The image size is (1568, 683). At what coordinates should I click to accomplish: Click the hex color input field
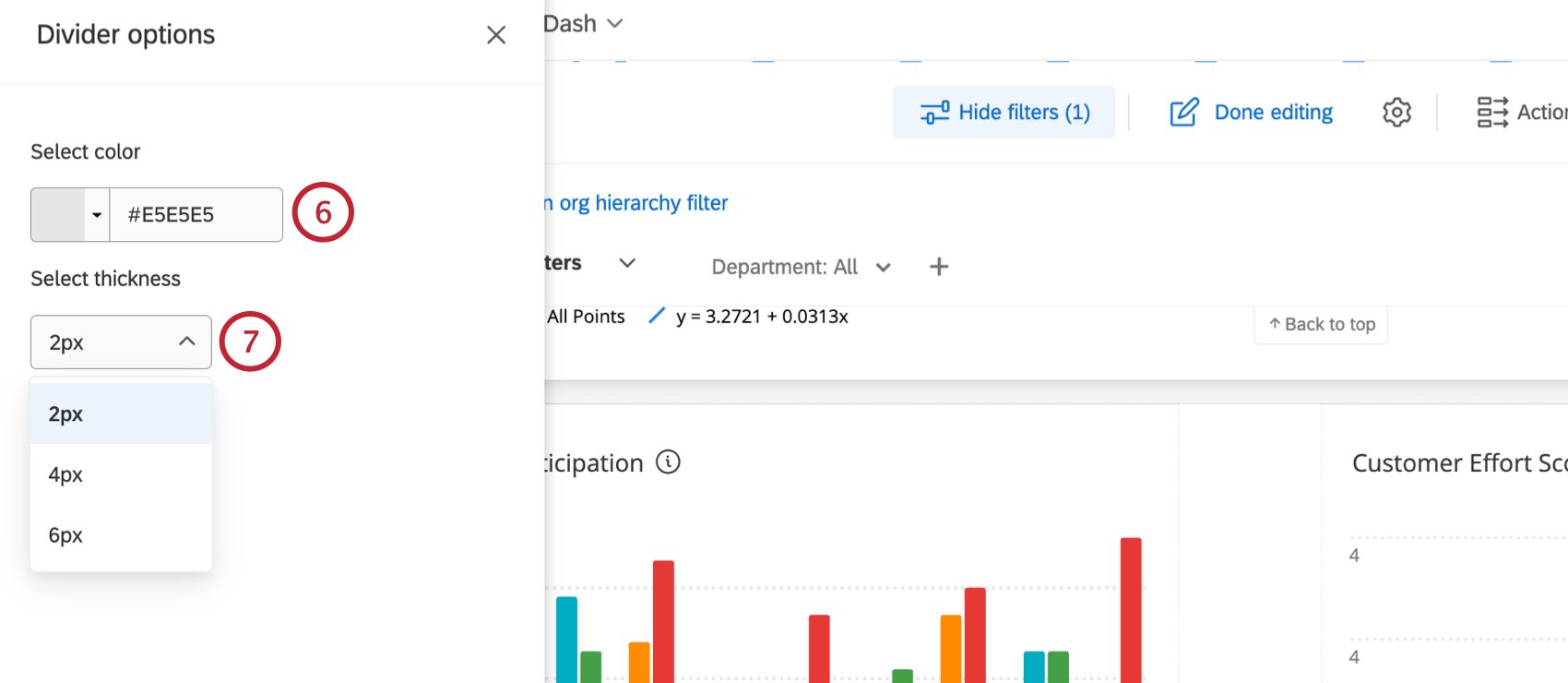tap(196, 215)
